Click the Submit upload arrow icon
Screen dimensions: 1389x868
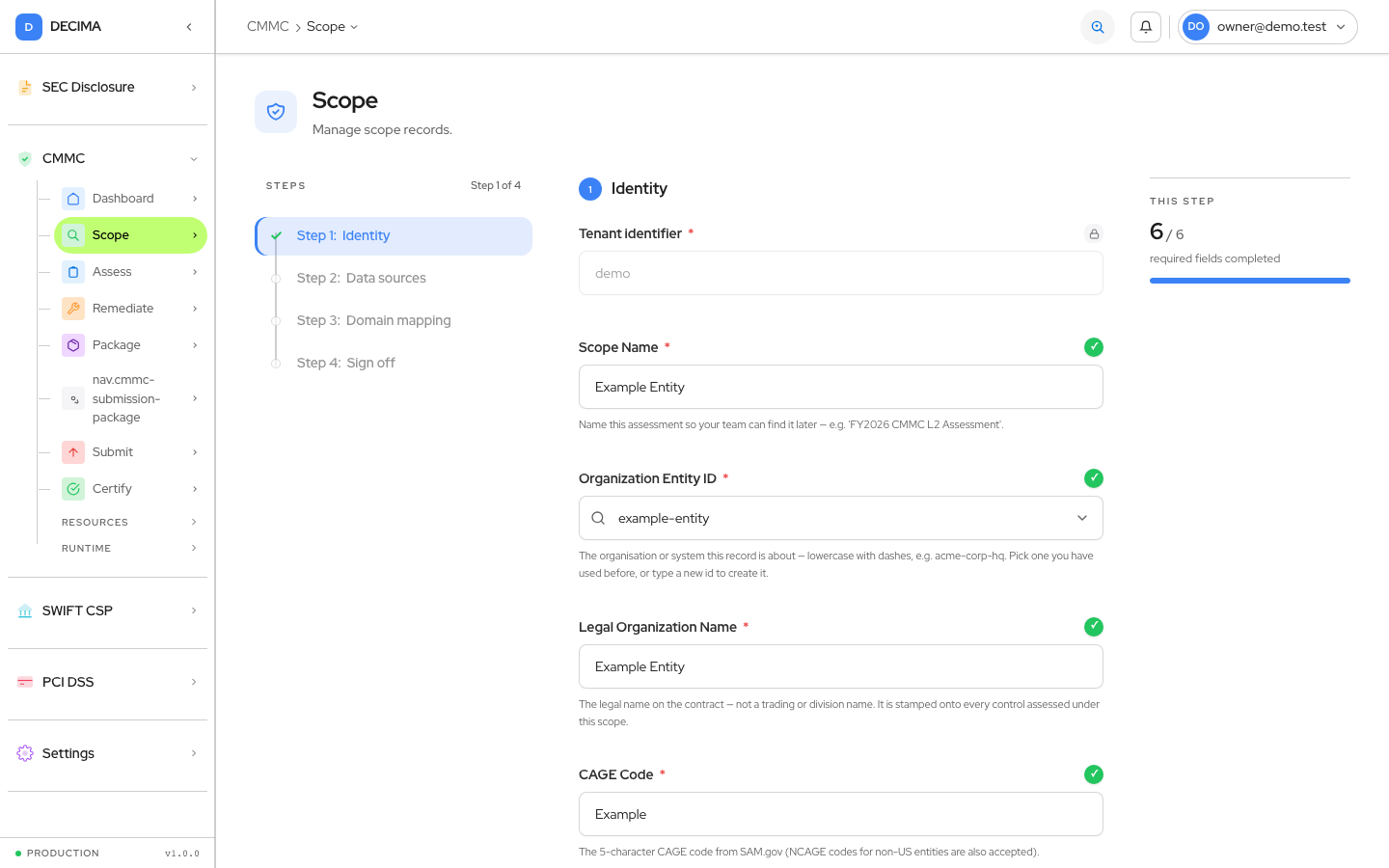coord(73,452)
